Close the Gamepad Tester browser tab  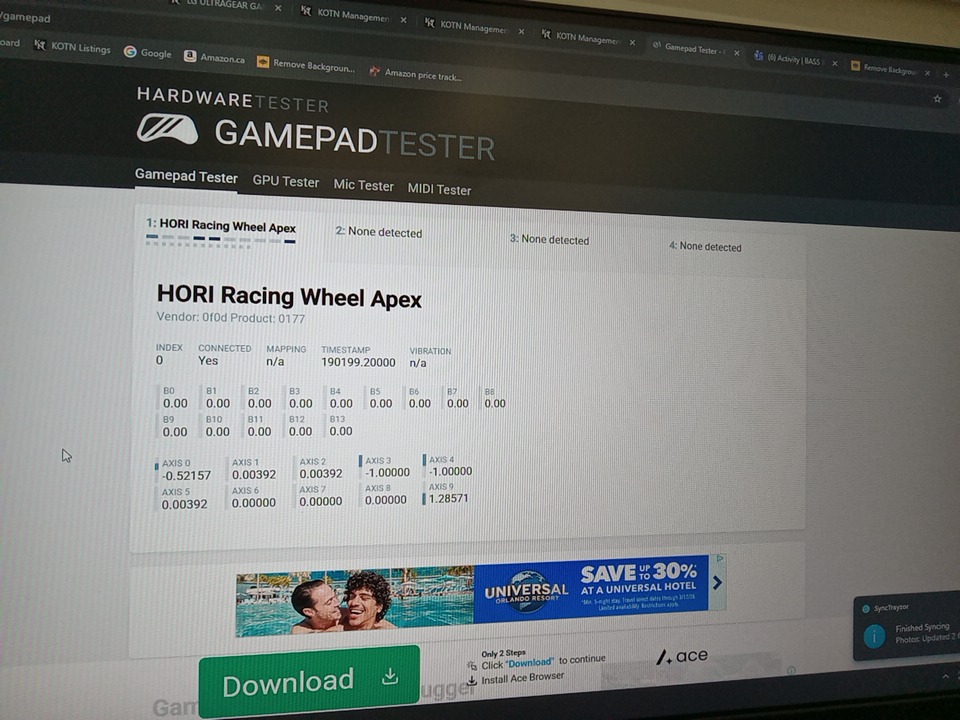click(x=737, y=52)
